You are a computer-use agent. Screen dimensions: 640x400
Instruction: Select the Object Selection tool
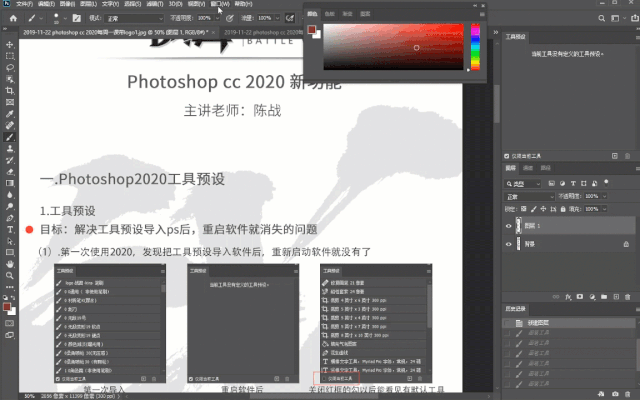click(10, 79)
